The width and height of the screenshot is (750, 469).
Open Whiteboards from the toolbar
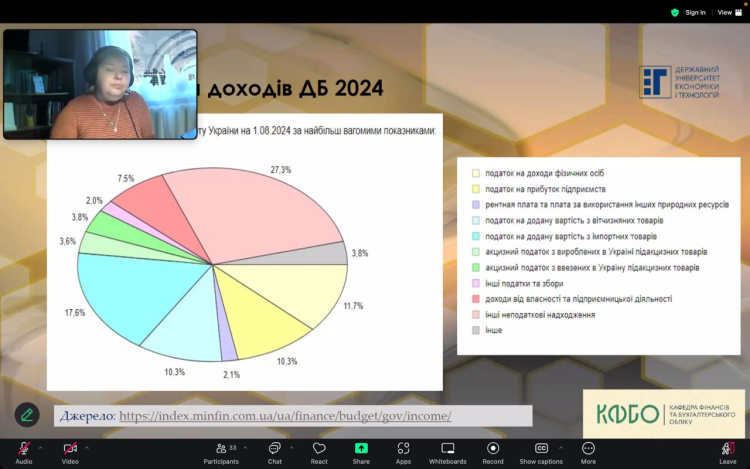tap(447, 449)
